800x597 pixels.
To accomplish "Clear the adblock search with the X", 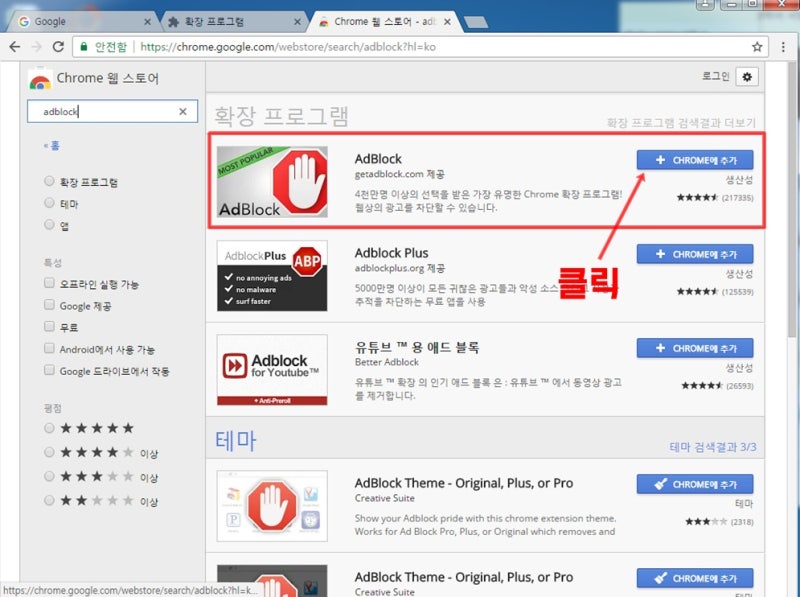I will tap(183, 111).
